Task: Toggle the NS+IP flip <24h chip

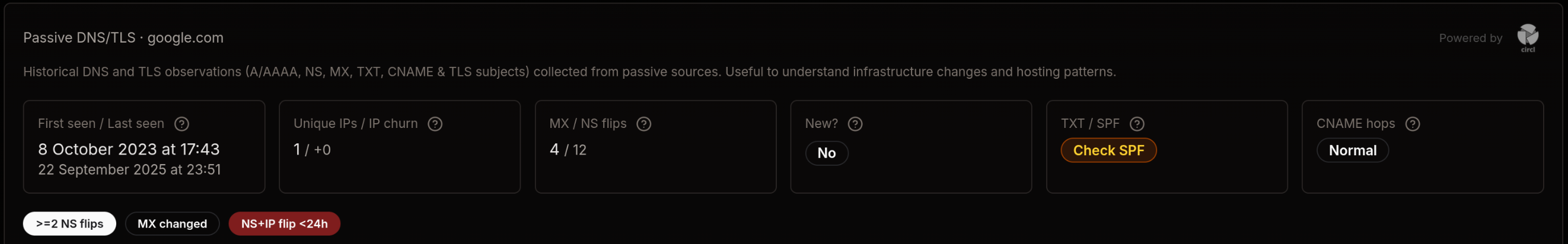Action: coord(284,223)
